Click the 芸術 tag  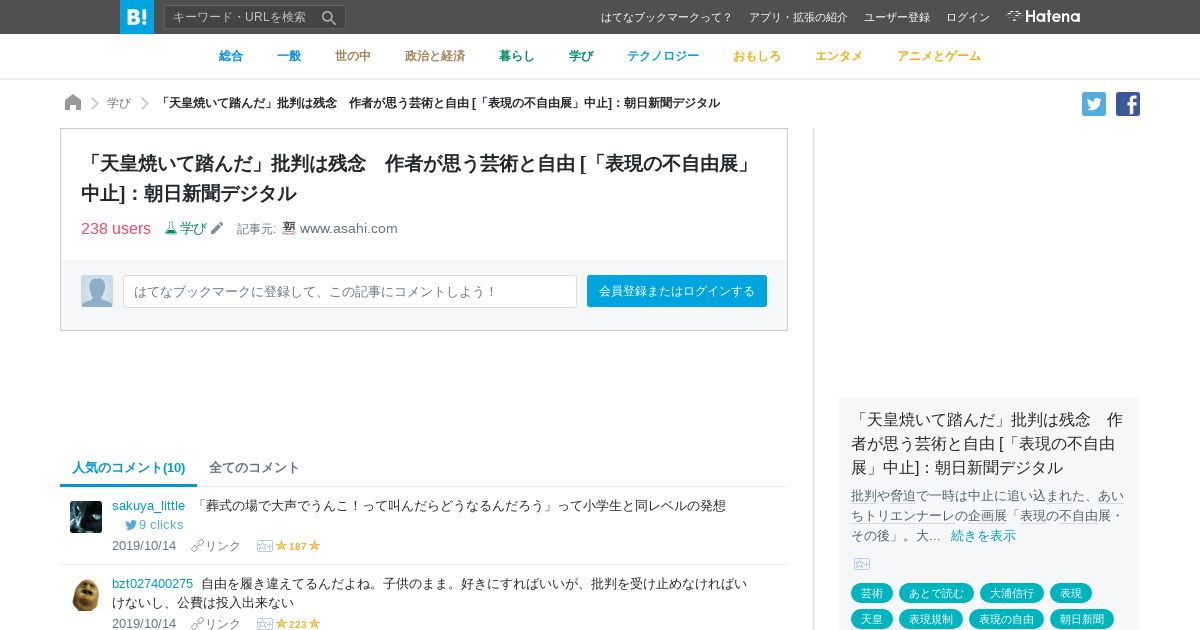(x=872, y=593)
